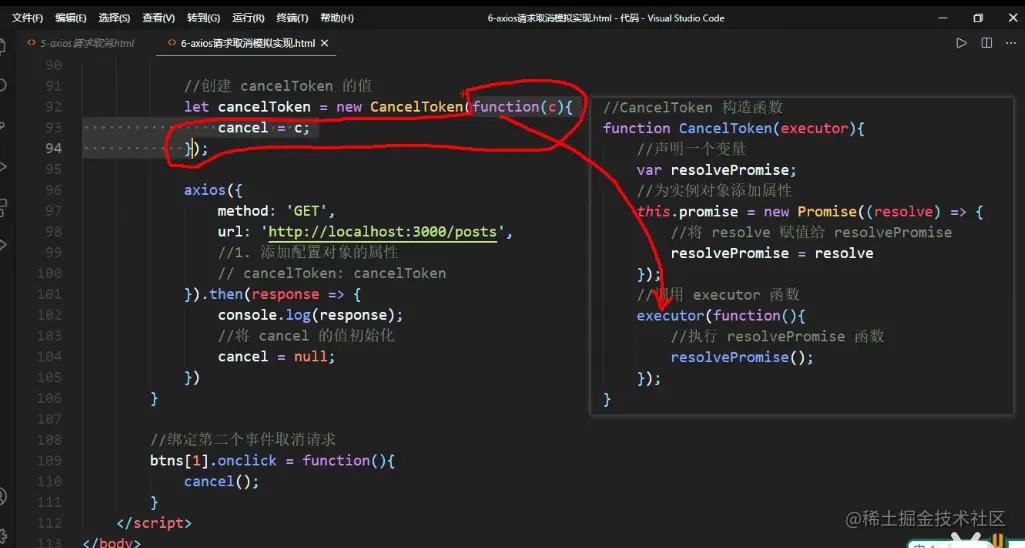Switch to the 5-axios请求取消.html tab
The width and height of the screenshot is (1025, 548).
pyautogui.click(x=86, y=43)
